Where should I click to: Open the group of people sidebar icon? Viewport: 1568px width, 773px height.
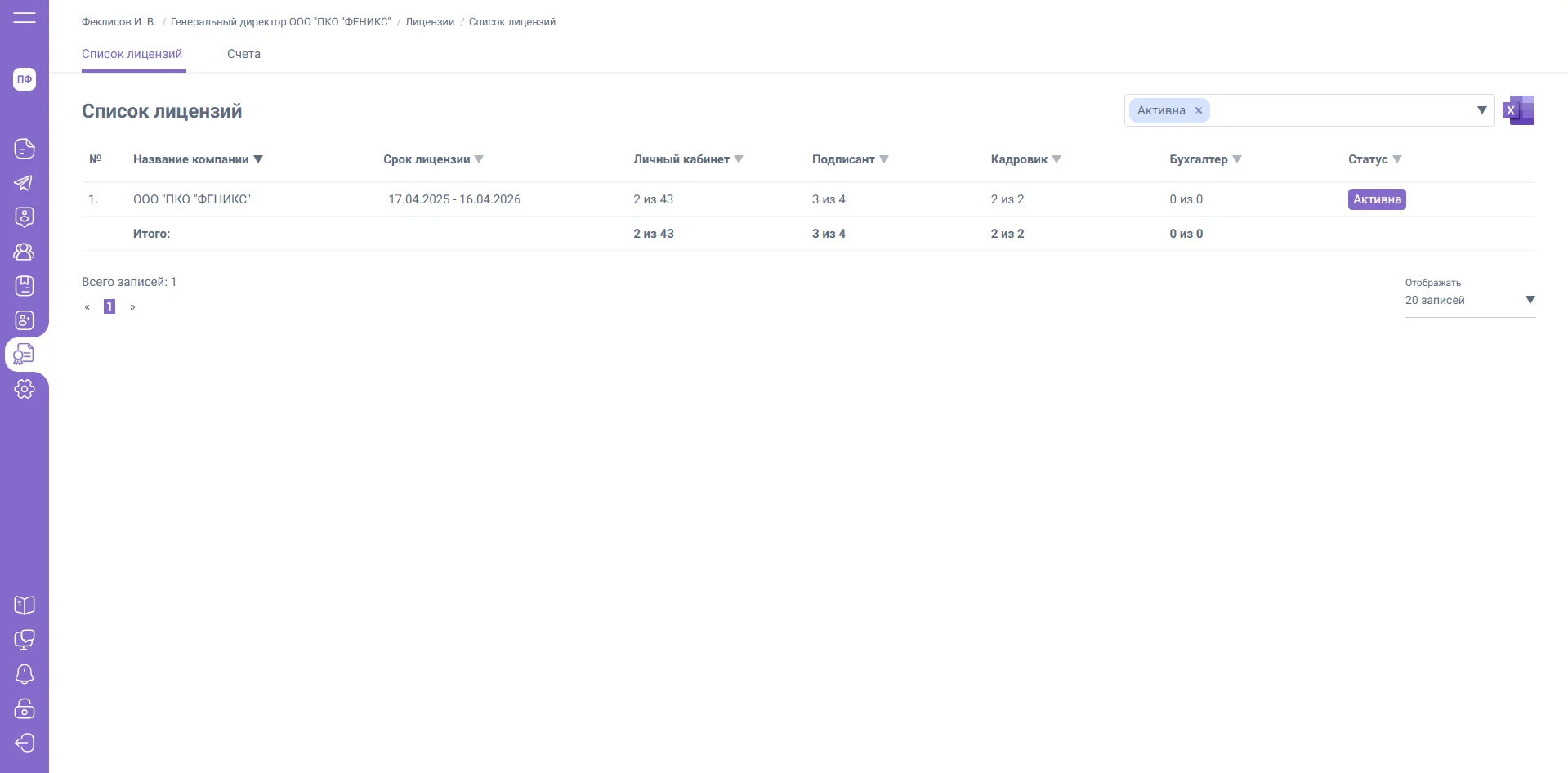point(25,252)
